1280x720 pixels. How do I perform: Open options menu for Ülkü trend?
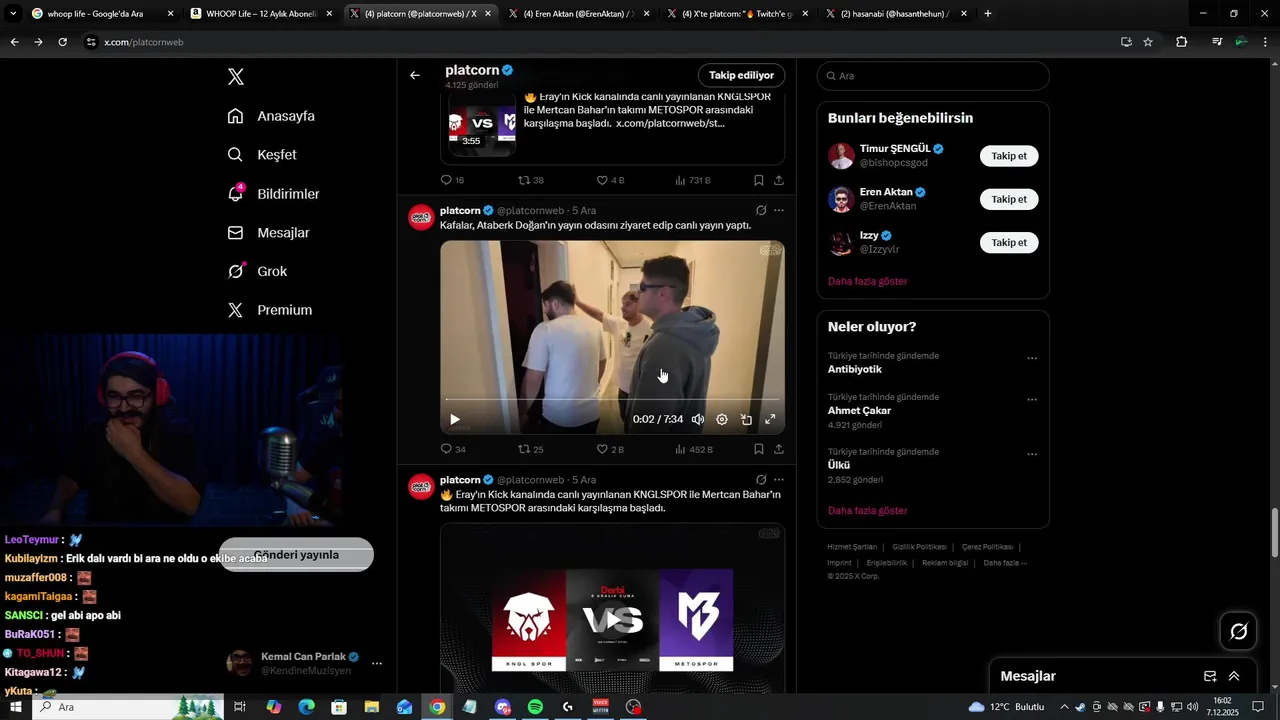coord(1032,454)
